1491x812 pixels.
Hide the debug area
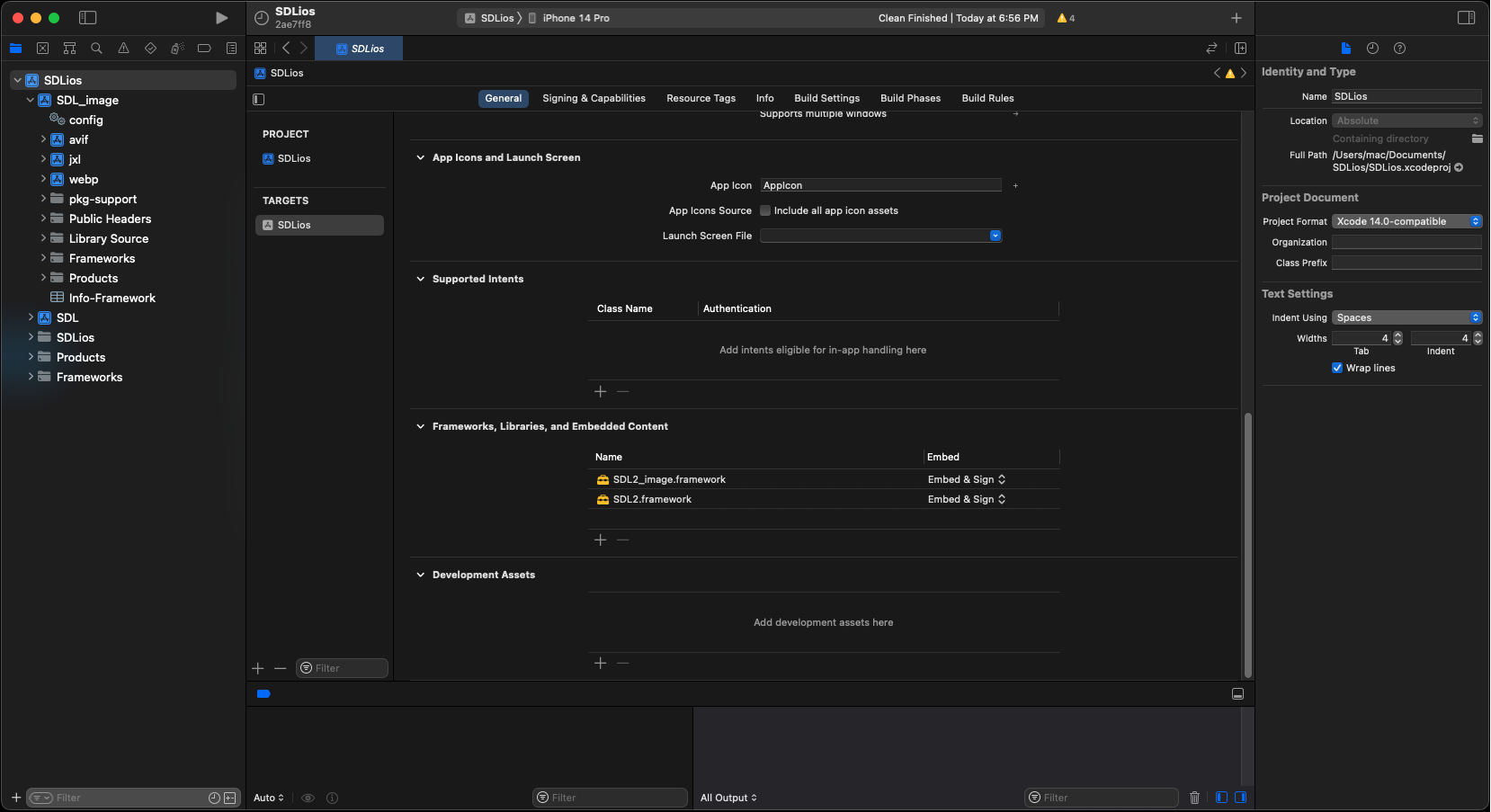click(x=1237, y=694)
